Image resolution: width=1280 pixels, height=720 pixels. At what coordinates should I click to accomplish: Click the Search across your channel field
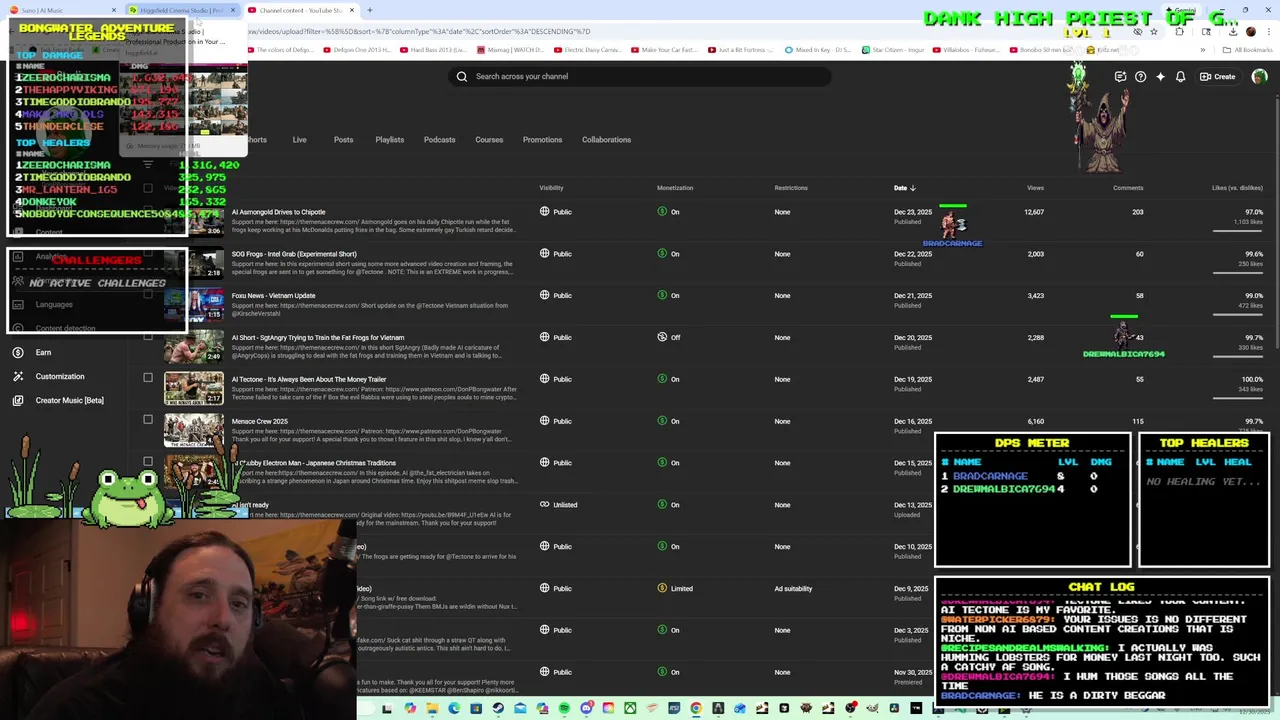click(640, 76)
